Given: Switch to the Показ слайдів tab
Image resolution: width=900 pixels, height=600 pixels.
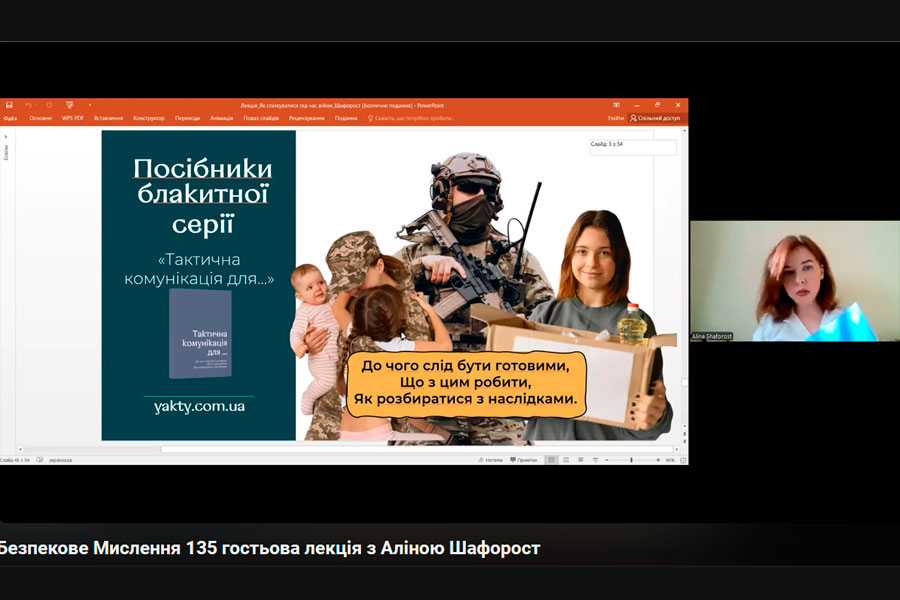Looking at the screenshot, I should point(261,118).
